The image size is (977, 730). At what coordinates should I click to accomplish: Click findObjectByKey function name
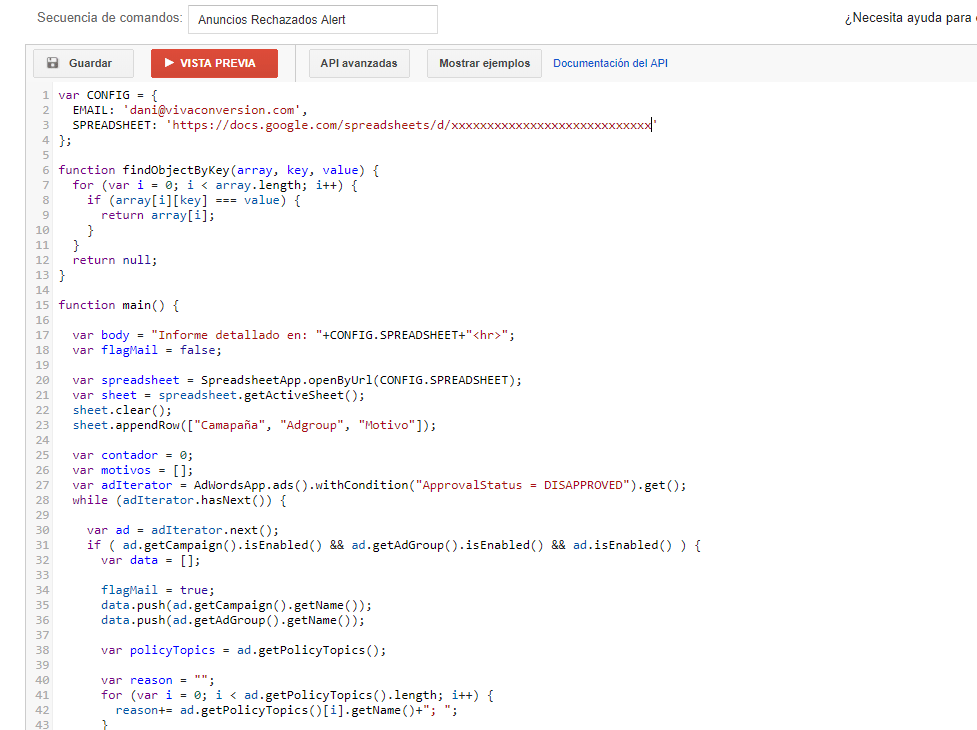[x=176, y=170]
